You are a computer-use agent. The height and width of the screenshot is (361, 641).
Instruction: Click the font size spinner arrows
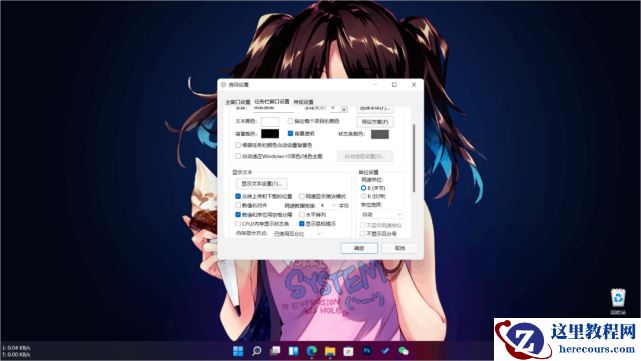coord(344,109)
